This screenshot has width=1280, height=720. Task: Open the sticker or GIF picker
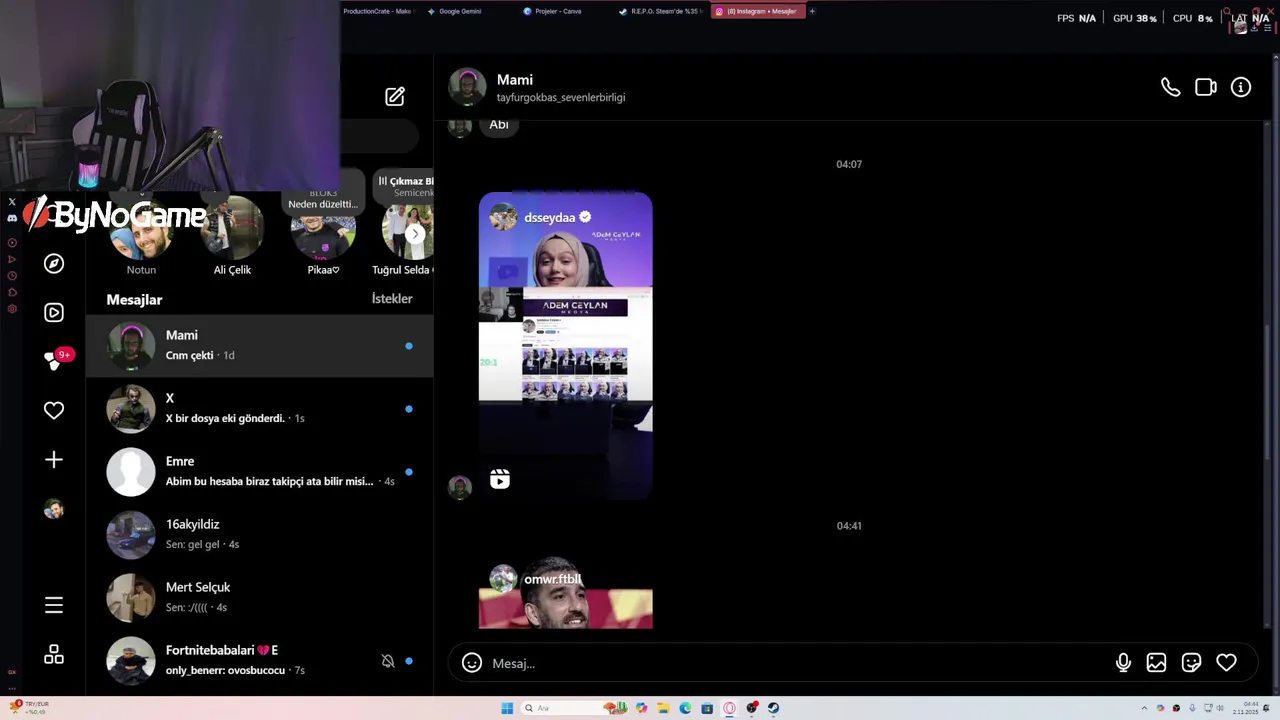pyautogui.click(x=1191, y=662)
